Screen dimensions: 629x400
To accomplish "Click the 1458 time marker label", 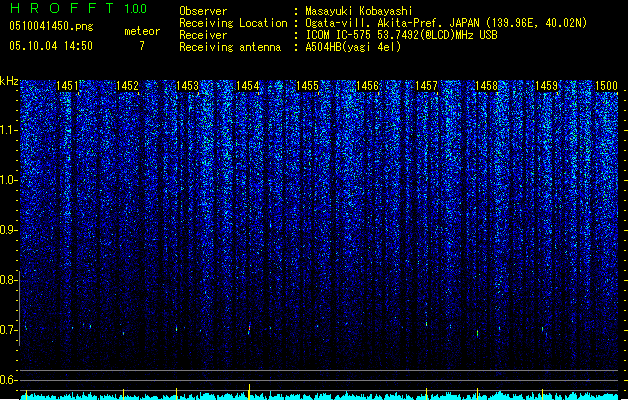I will pyautogui.click(x=486, y=86).
